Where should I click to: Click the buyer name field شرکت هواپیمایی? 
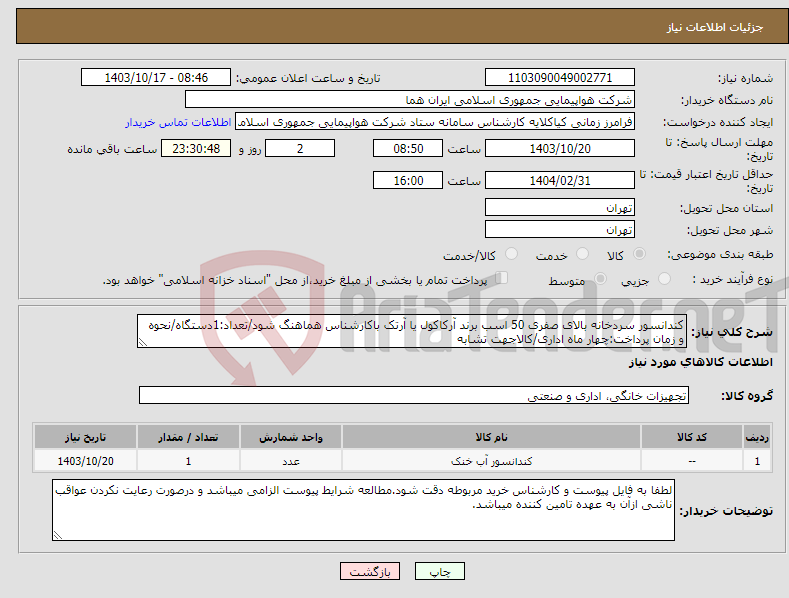410,100
